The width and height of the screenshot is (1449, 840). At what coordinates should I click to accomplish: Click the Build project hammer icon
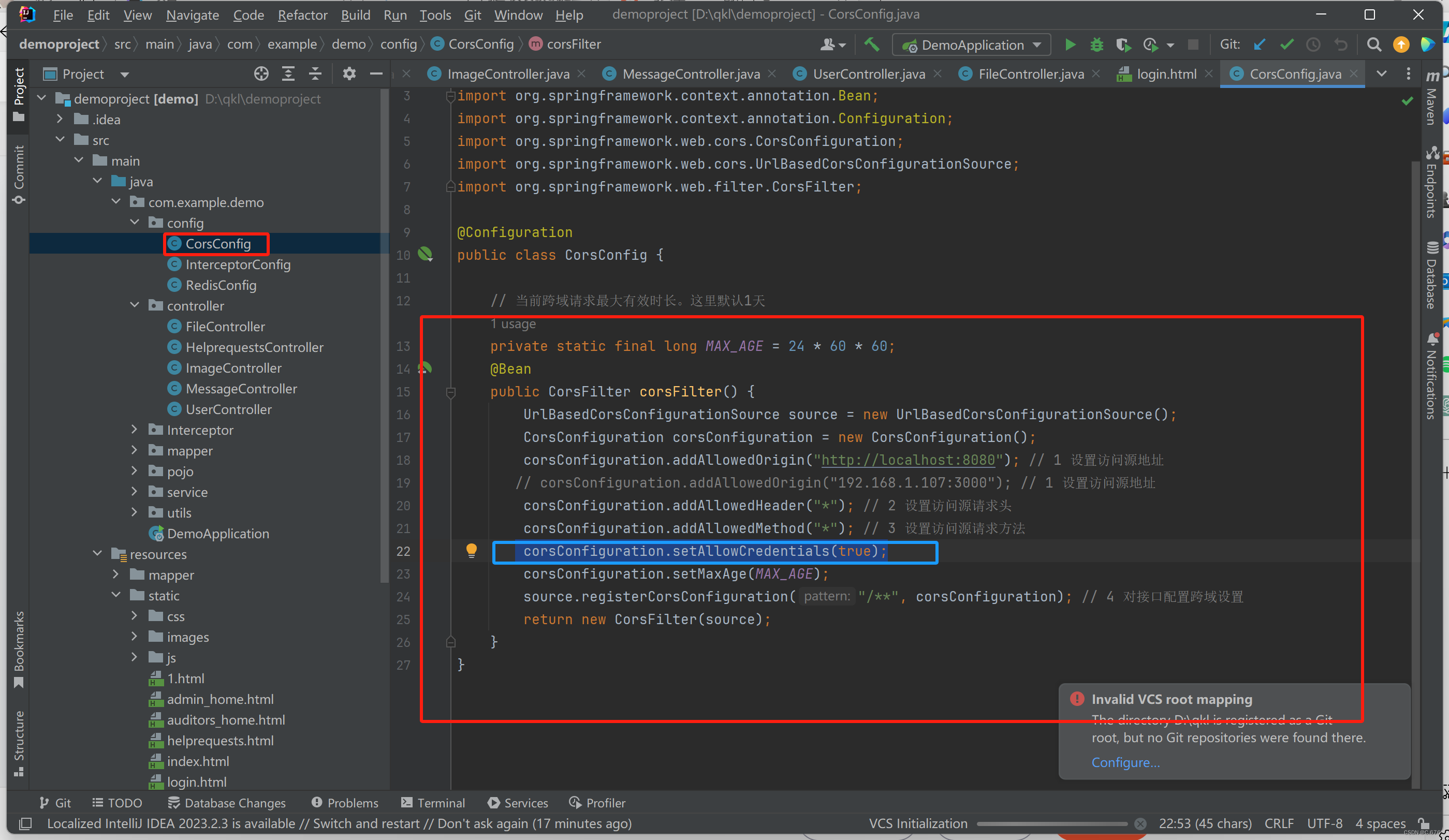pyautogui.click(x=872, y=45)
